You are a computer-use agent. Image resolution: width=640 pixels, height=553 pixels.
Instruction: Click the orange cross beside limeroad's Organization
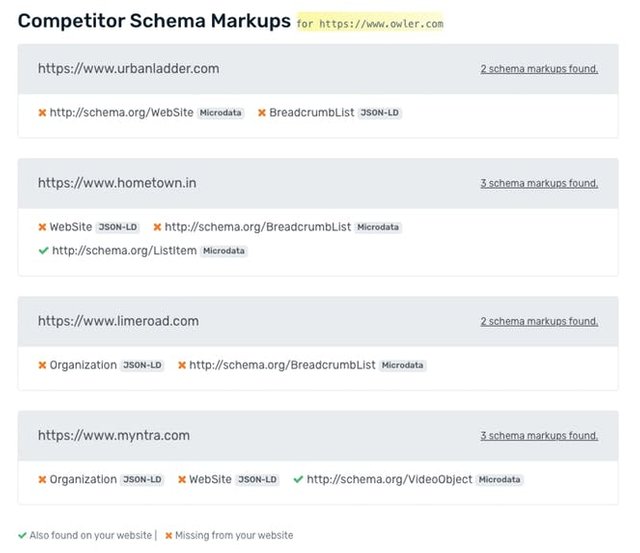pos(42,365)
